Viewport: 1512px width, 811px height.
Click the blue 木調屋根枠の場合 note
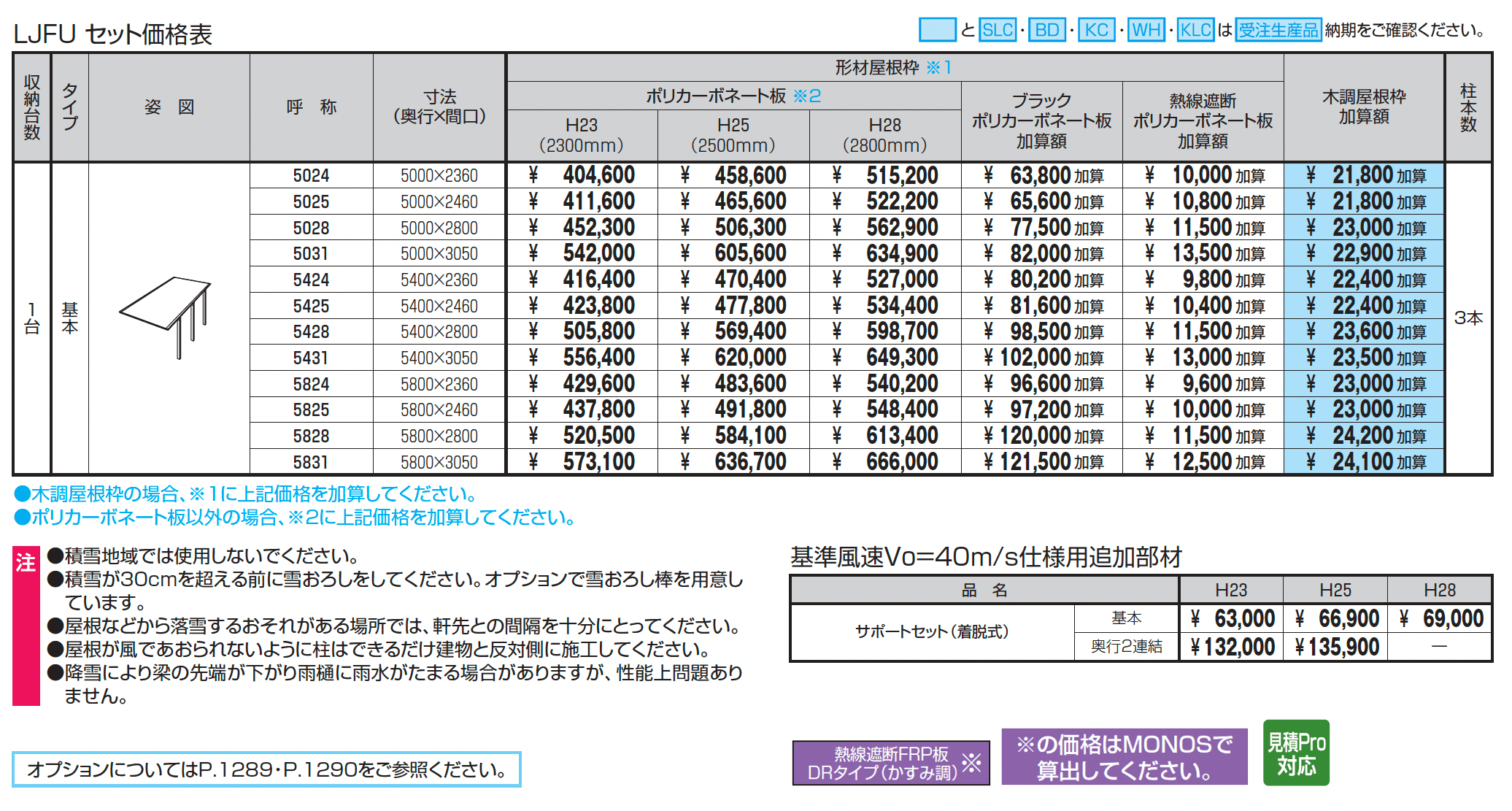[246, 494]
